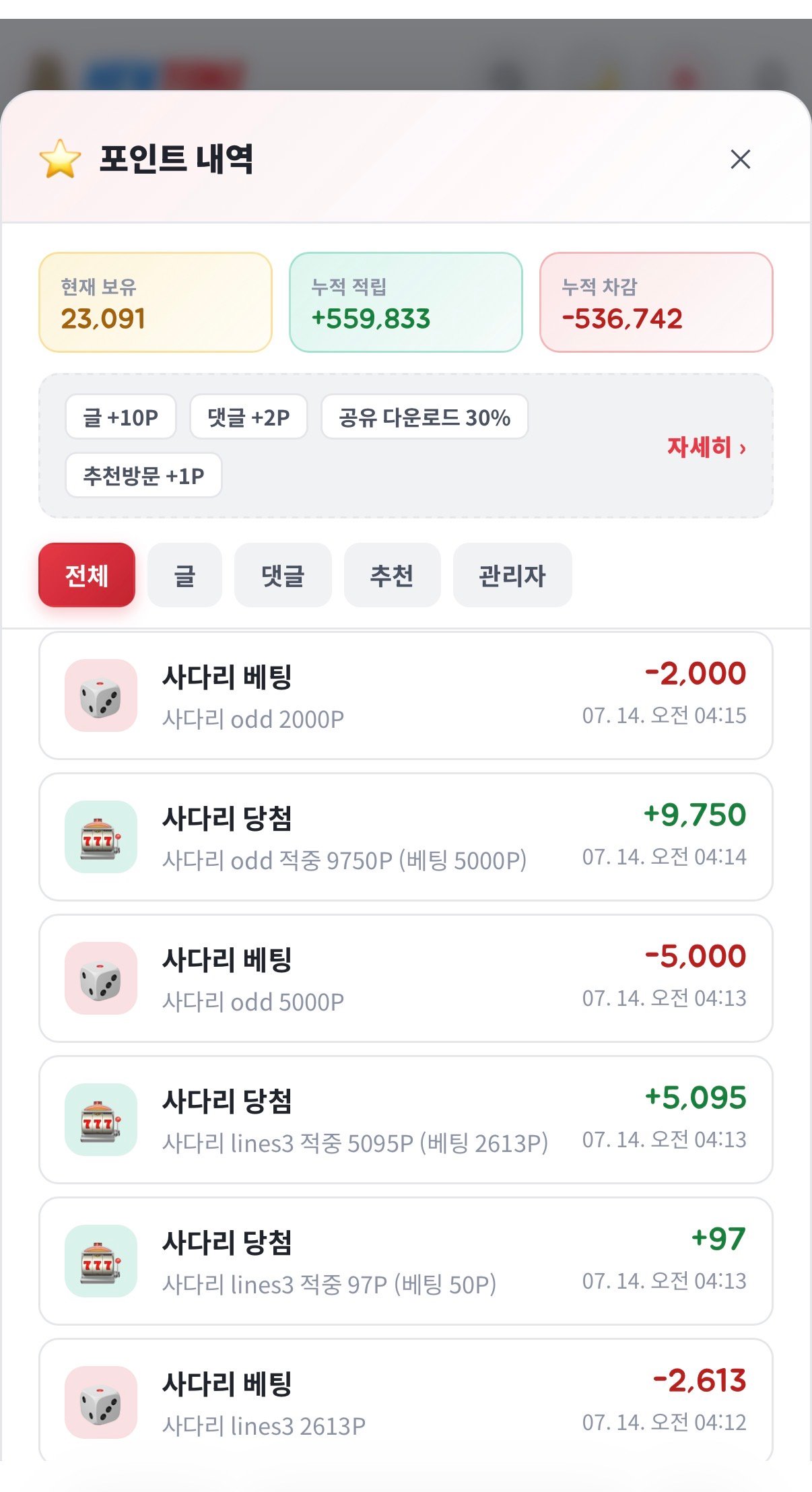Click dice icon of -2,000 사다리 베팅
Viewport: 812px width, 1492px height.
(101, 696)
